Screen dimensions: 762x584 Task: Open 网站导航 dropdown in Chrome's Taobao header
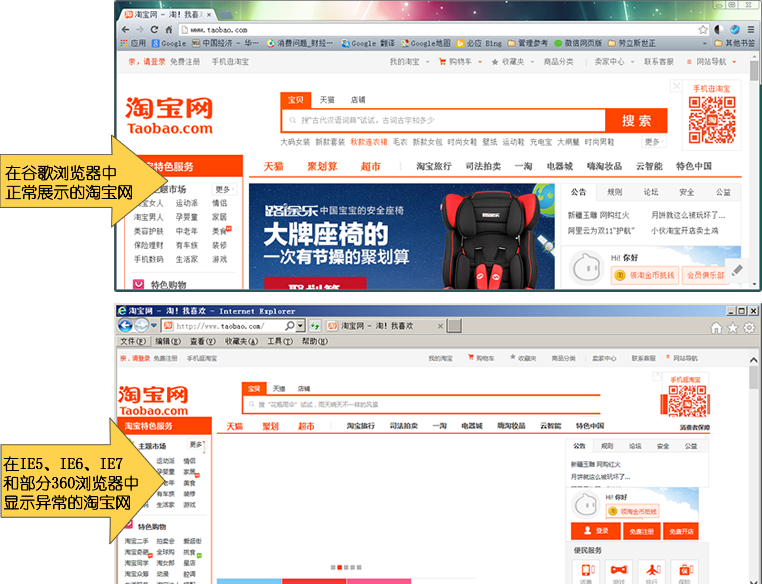tap(712, 62)
